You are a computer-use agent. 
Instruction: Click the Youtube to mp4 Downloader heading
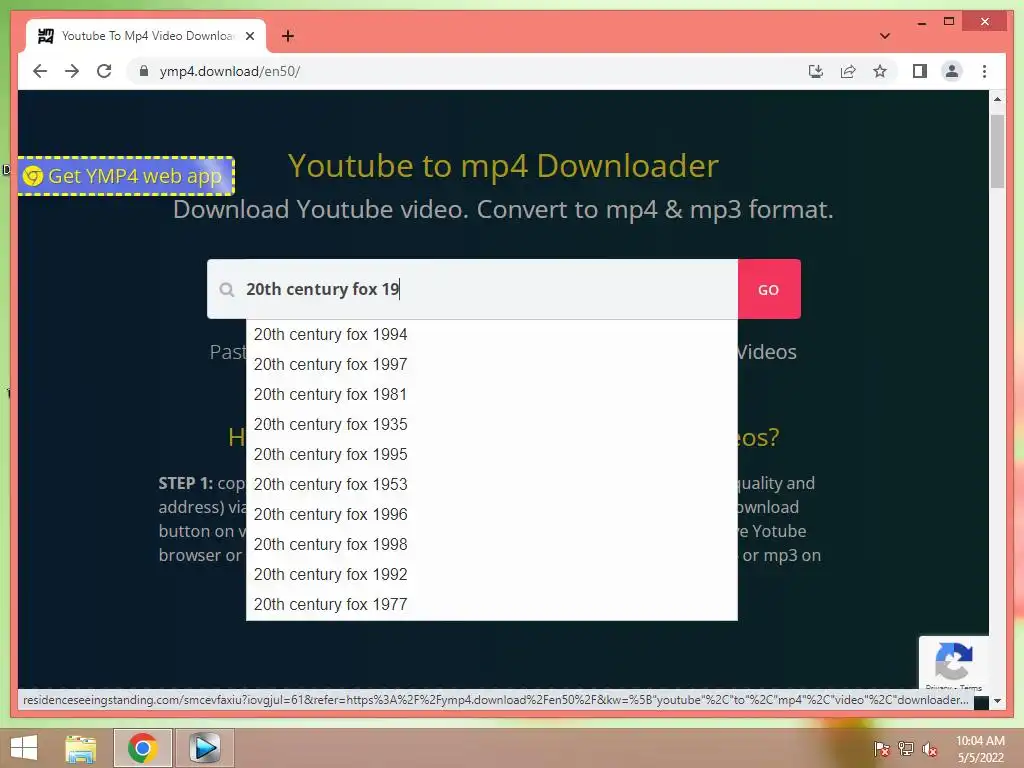503,166
